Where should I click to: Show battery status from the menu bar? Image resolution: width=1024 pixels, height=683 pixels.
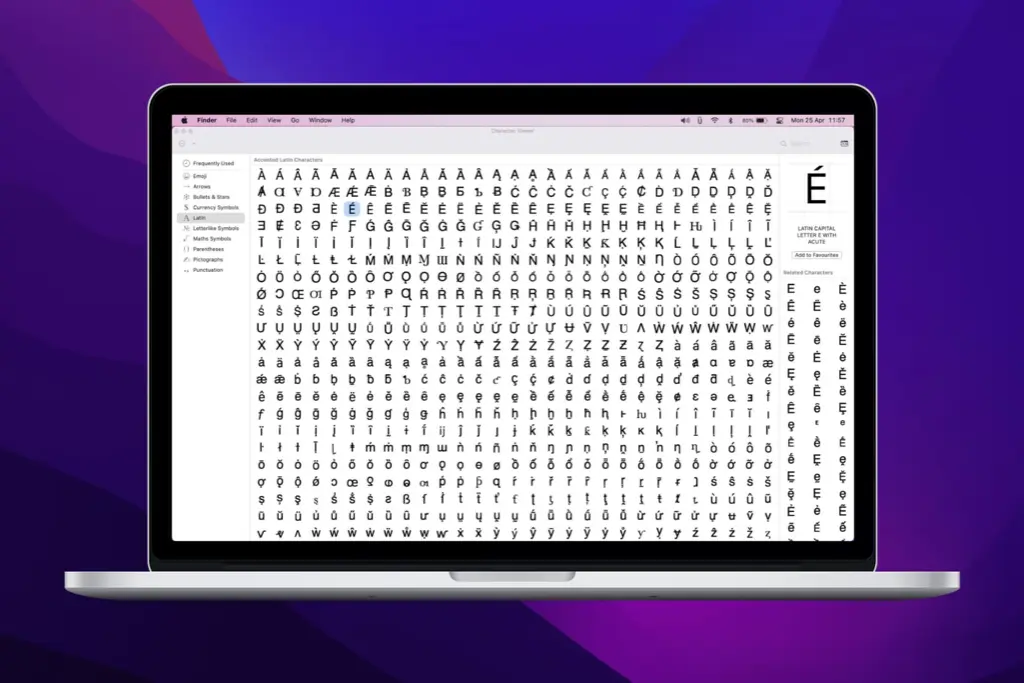click(754, 120)
